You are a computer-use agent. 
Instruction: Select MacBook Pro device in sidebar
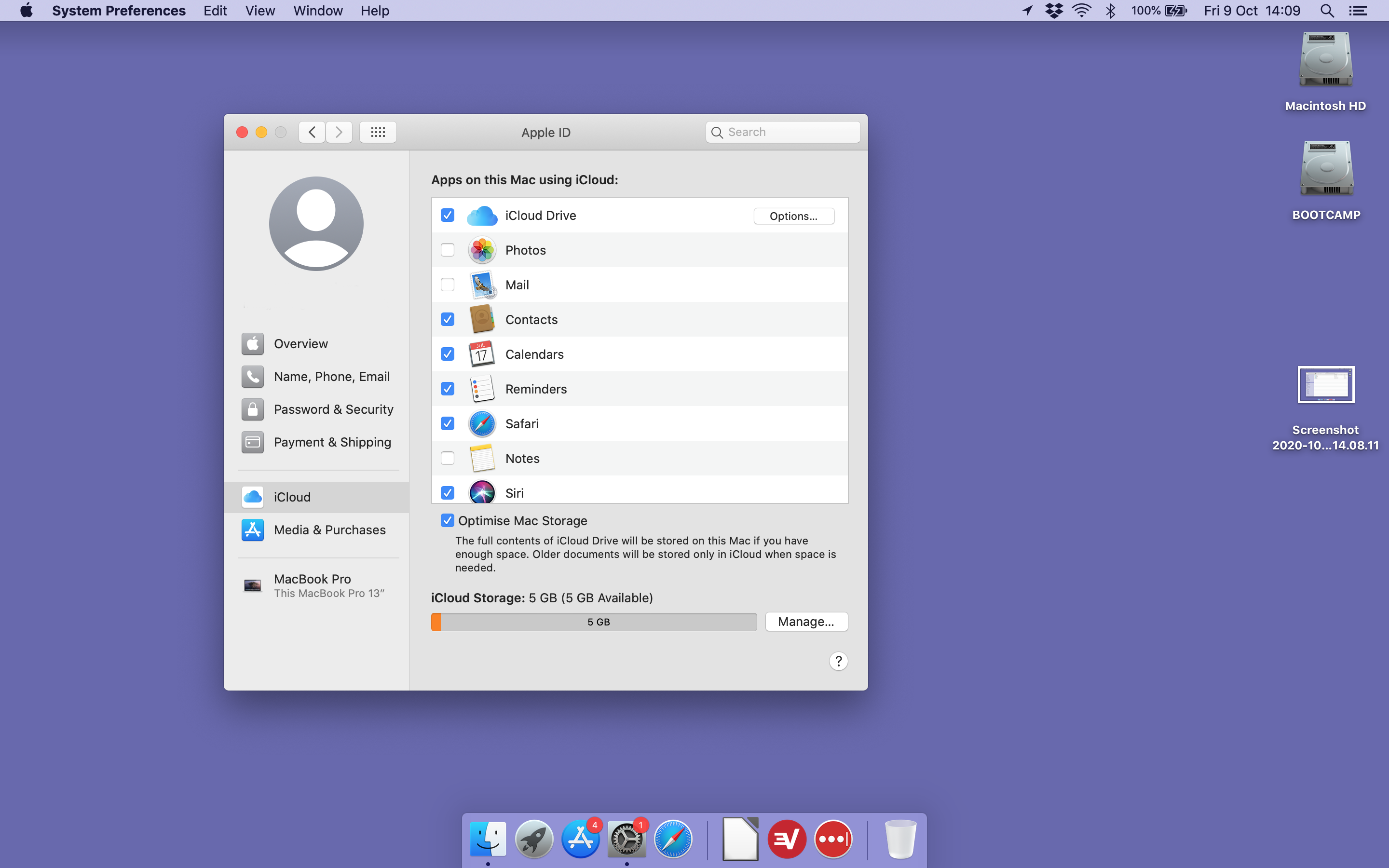317,585
